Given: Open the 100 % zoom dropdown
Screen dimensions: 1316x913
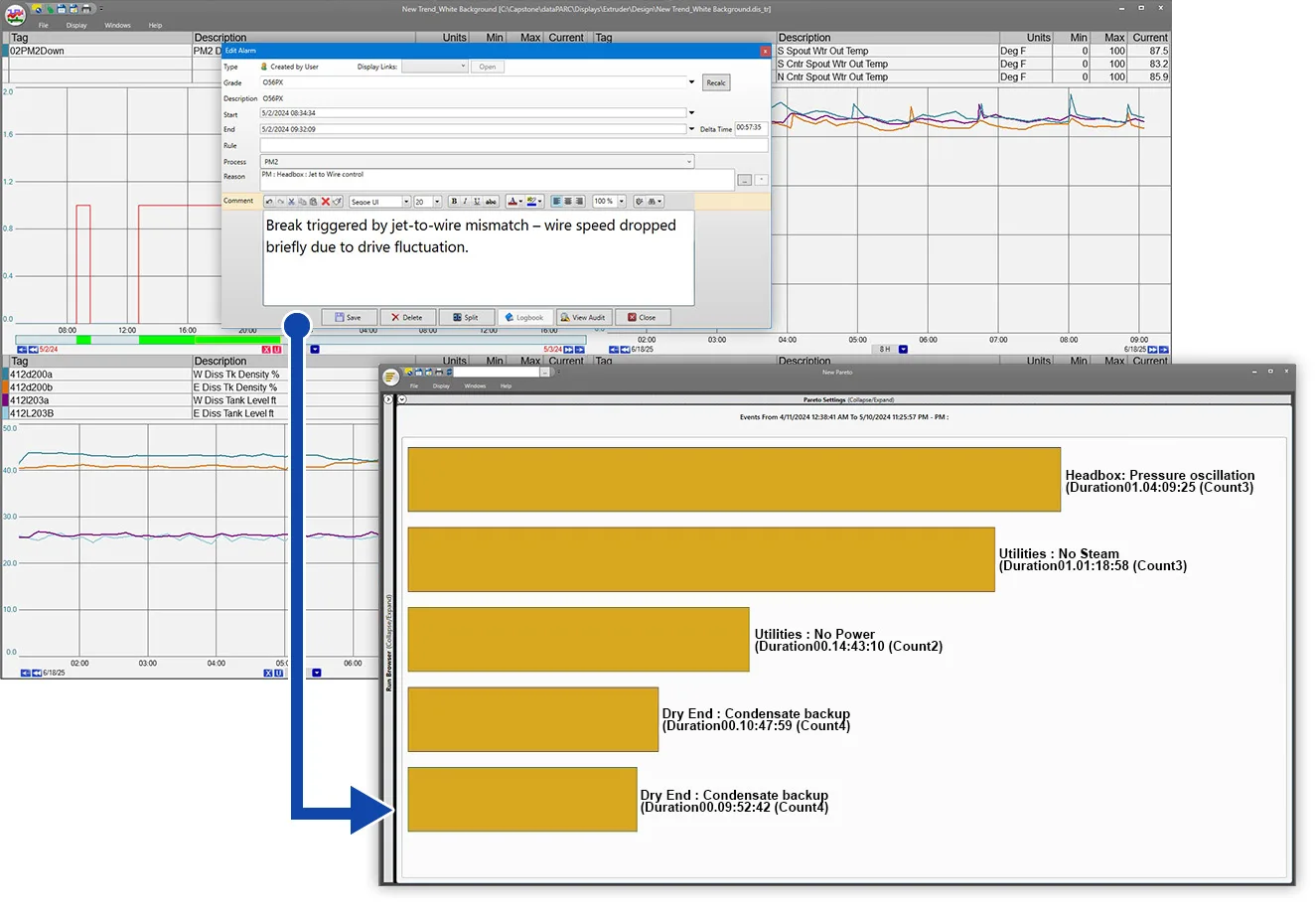Looking at the screenshot, I should tap(622, 202).
